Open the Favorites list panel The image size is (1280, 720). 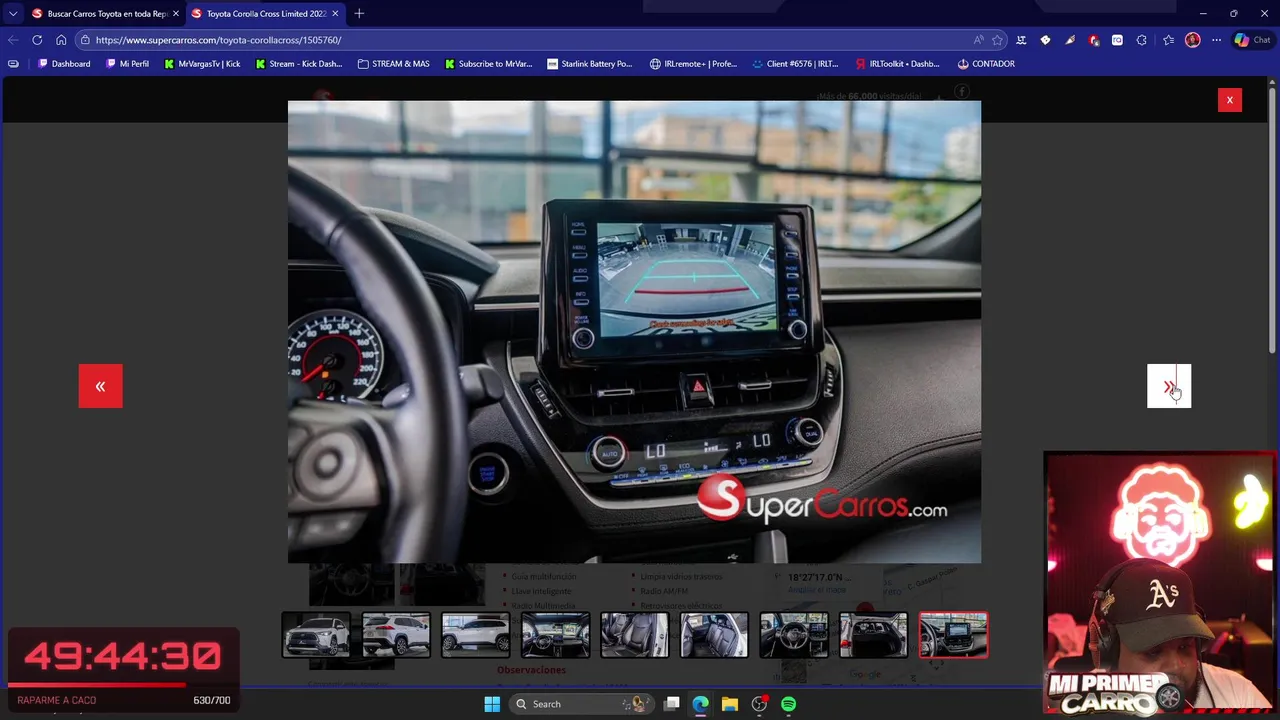pos(1168,40)
